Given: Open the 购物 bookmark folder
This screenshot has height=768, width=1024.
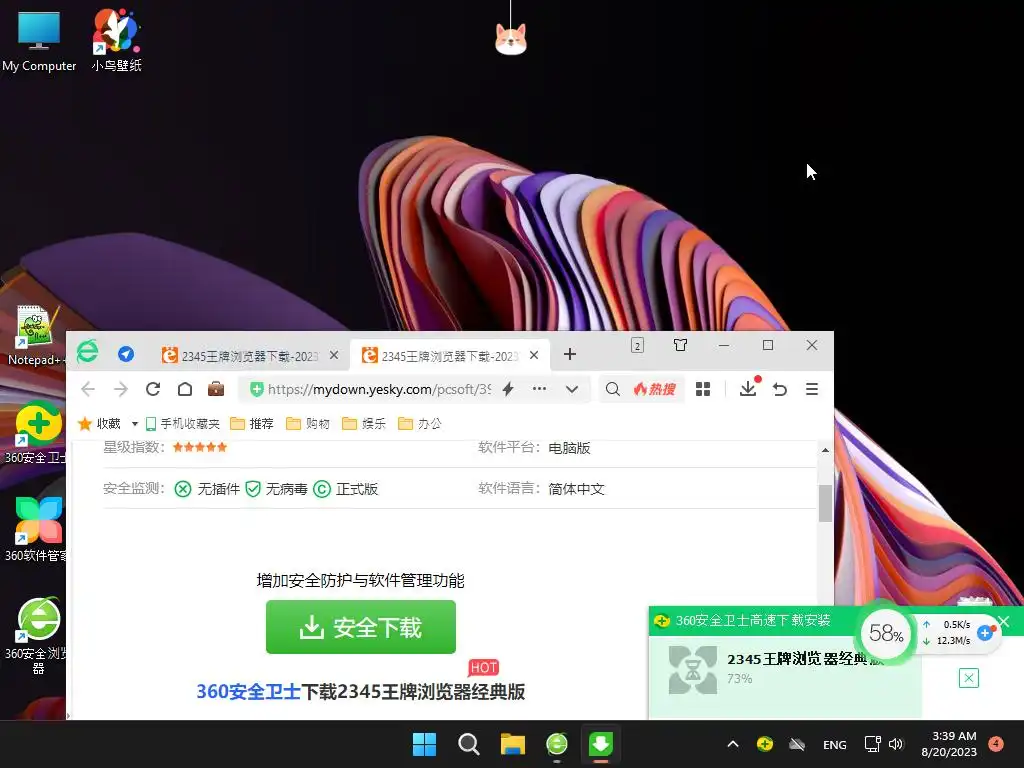Looking at the screenshot, I should pyautogui.click(x=308, y=424).
